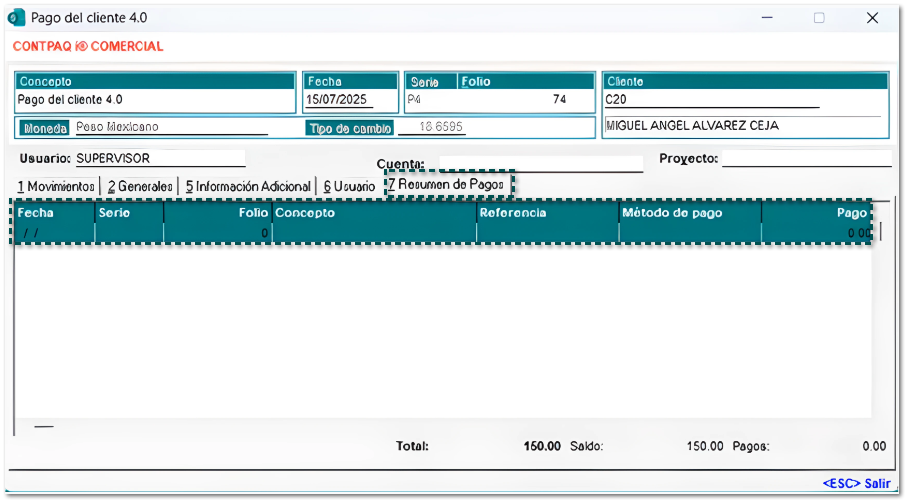Click the CONTPAQi COMERCIAL logo text

tap(88, 46)
